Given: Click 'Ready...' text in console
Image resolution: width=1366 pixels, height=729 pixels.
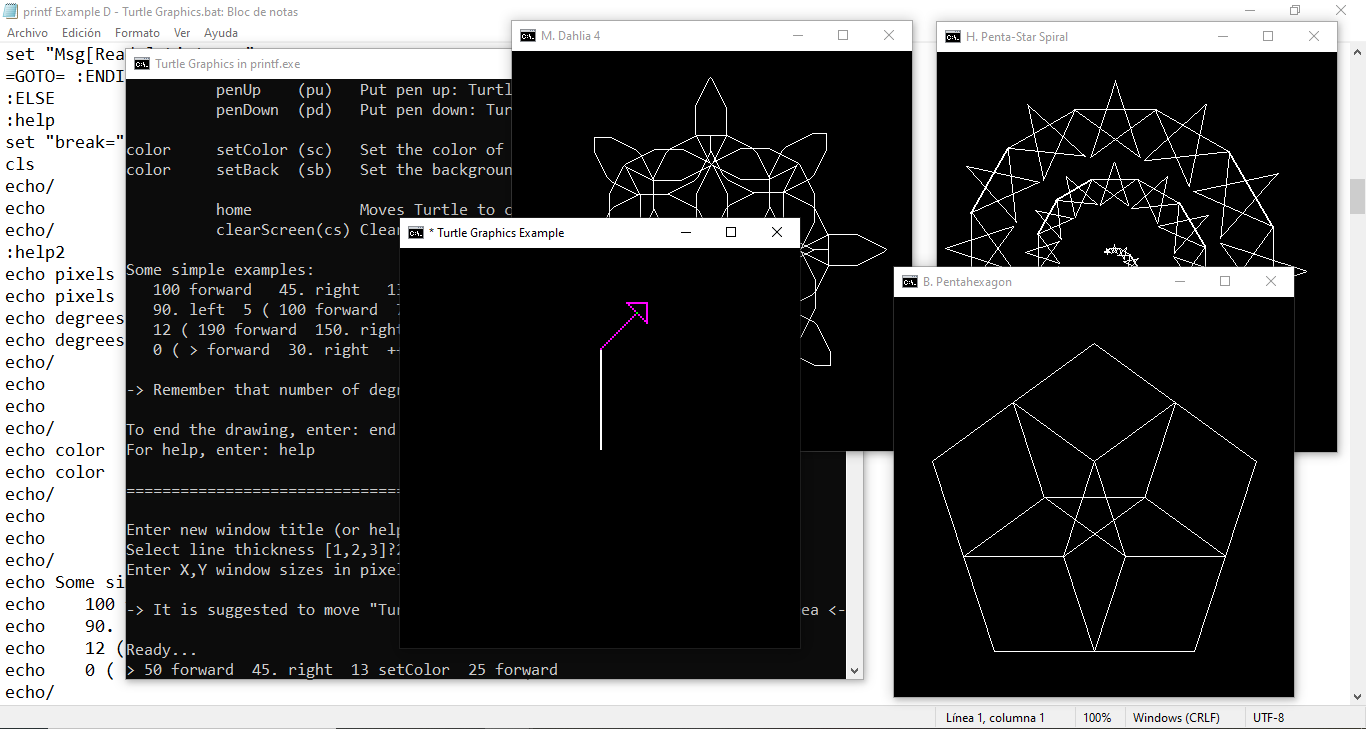Looking at the screenshot, I should coord(162,650).
